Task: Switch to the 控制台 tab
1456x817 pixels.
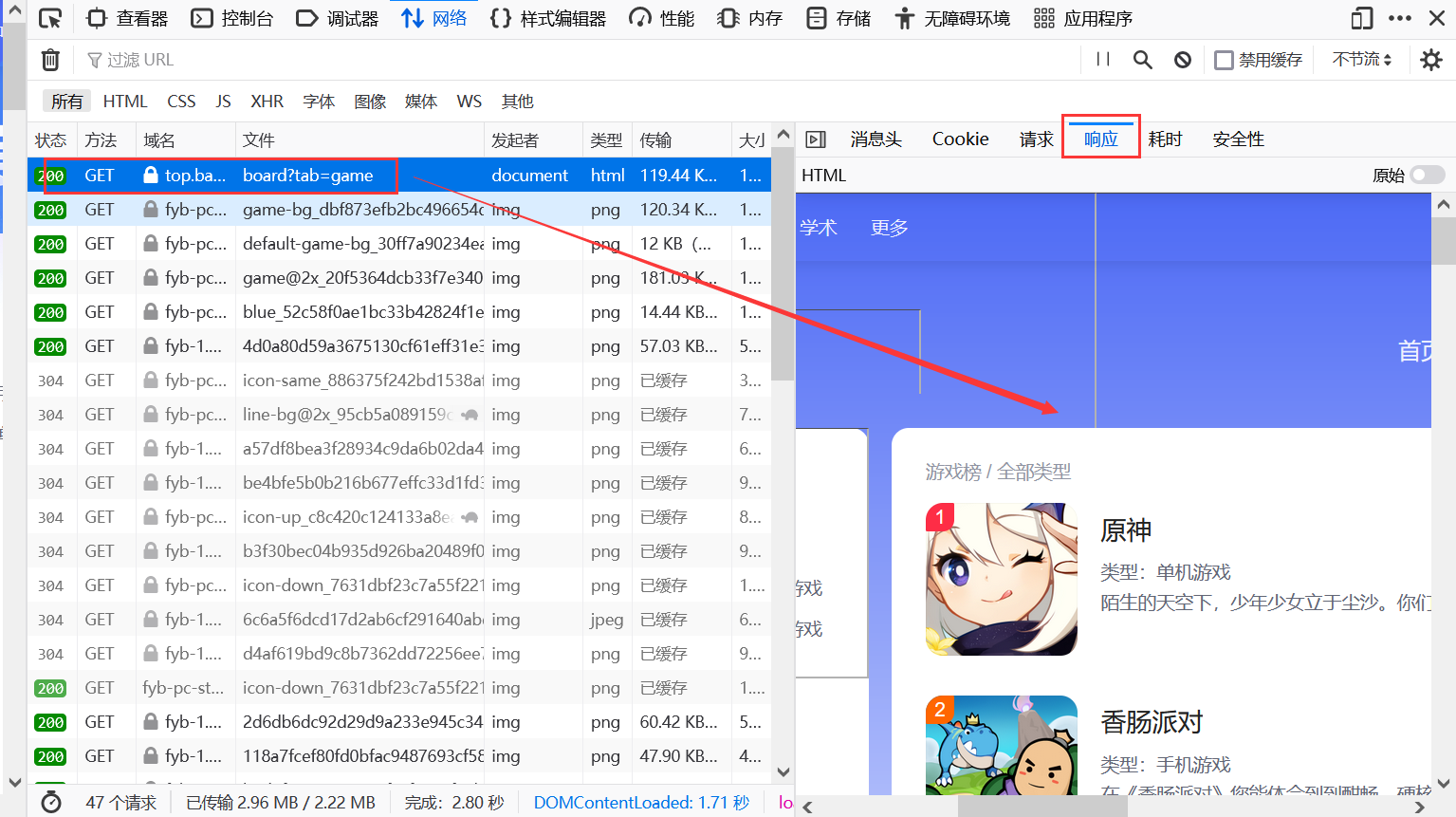Action: pyautogui.click(x=232, y=19)
